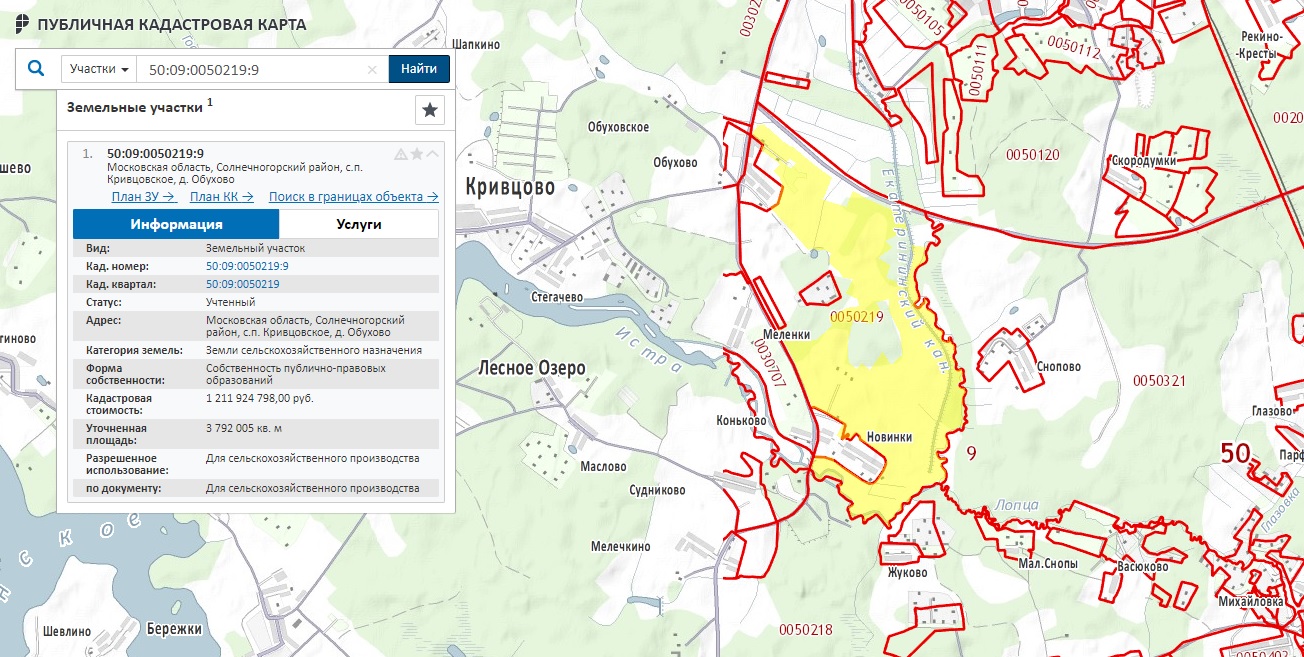Click the Скородумки map label
This screenshot has height=657, width=1304.
(1143, 160)
